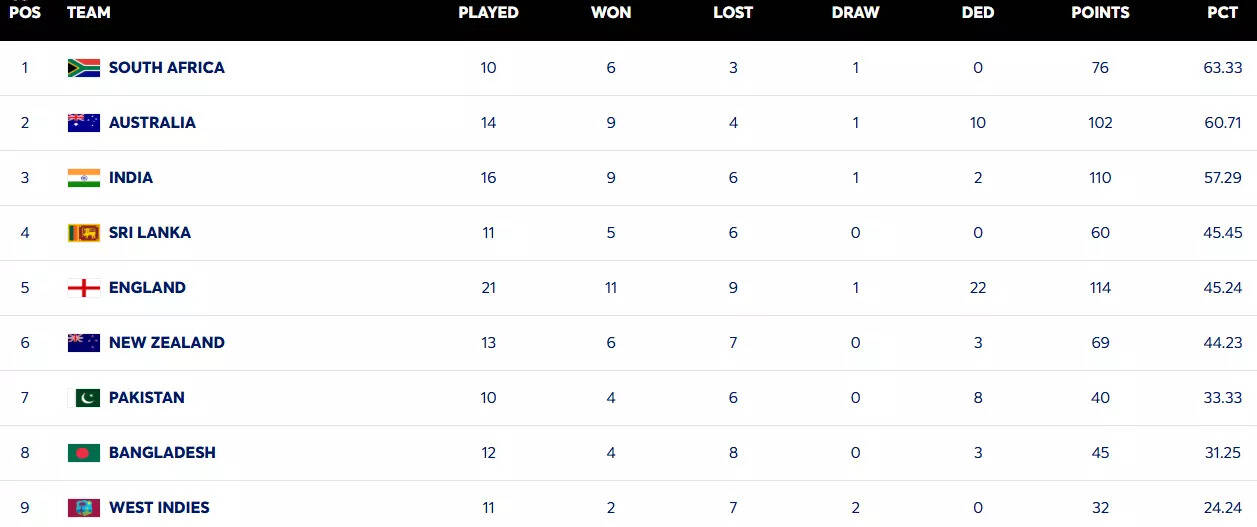Click the Sri Lanka flag icon
This screenshot has height=527, width=1257.
84,233
